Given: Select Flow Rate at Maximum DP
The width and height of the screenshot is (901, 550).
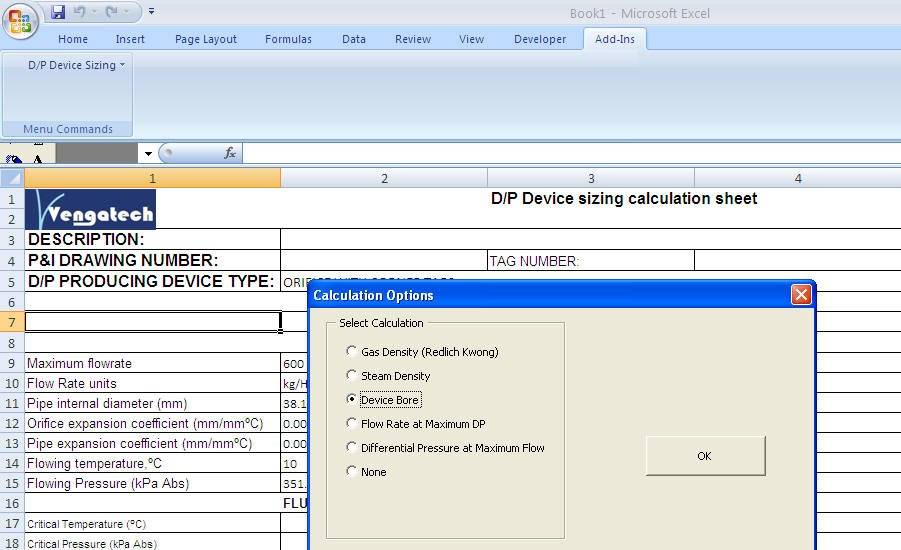Looking at the screenshot, I should click(351, 424).
